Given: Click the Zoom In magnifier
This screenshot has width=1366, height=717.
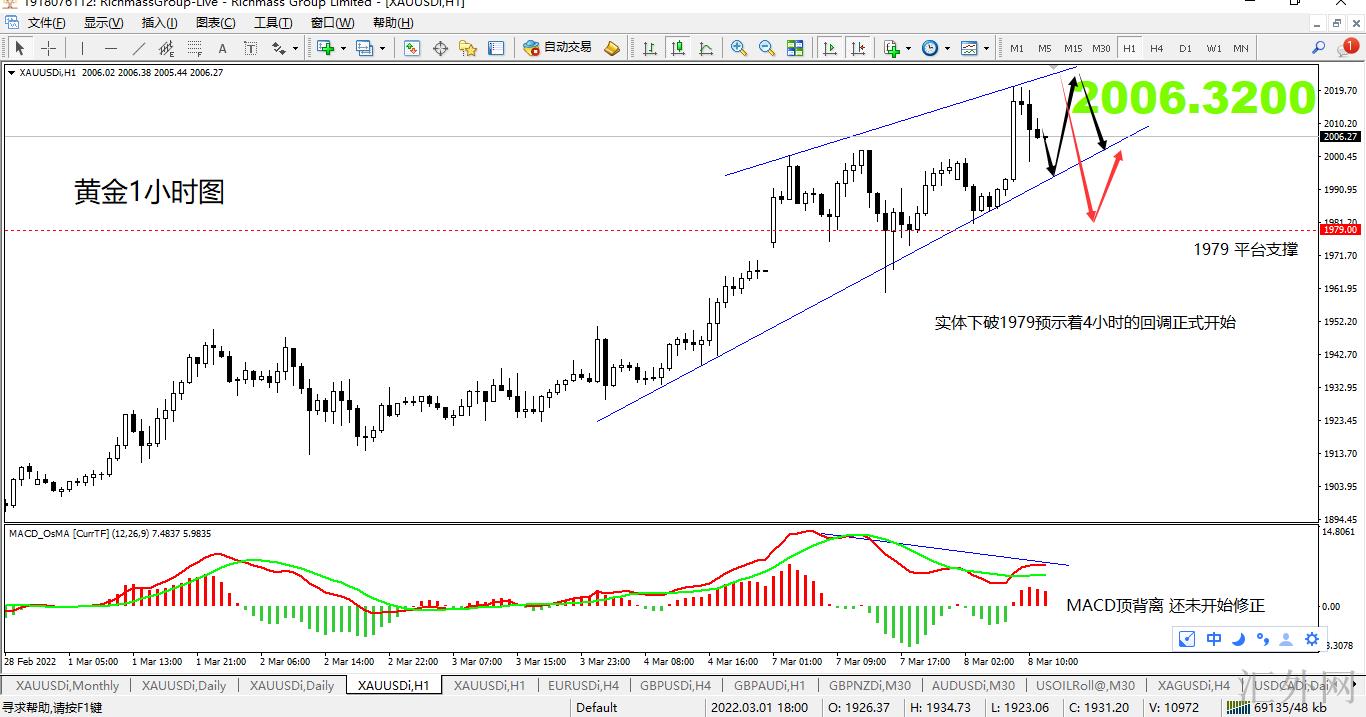Looking at the screenshot, I should [738, 48].
